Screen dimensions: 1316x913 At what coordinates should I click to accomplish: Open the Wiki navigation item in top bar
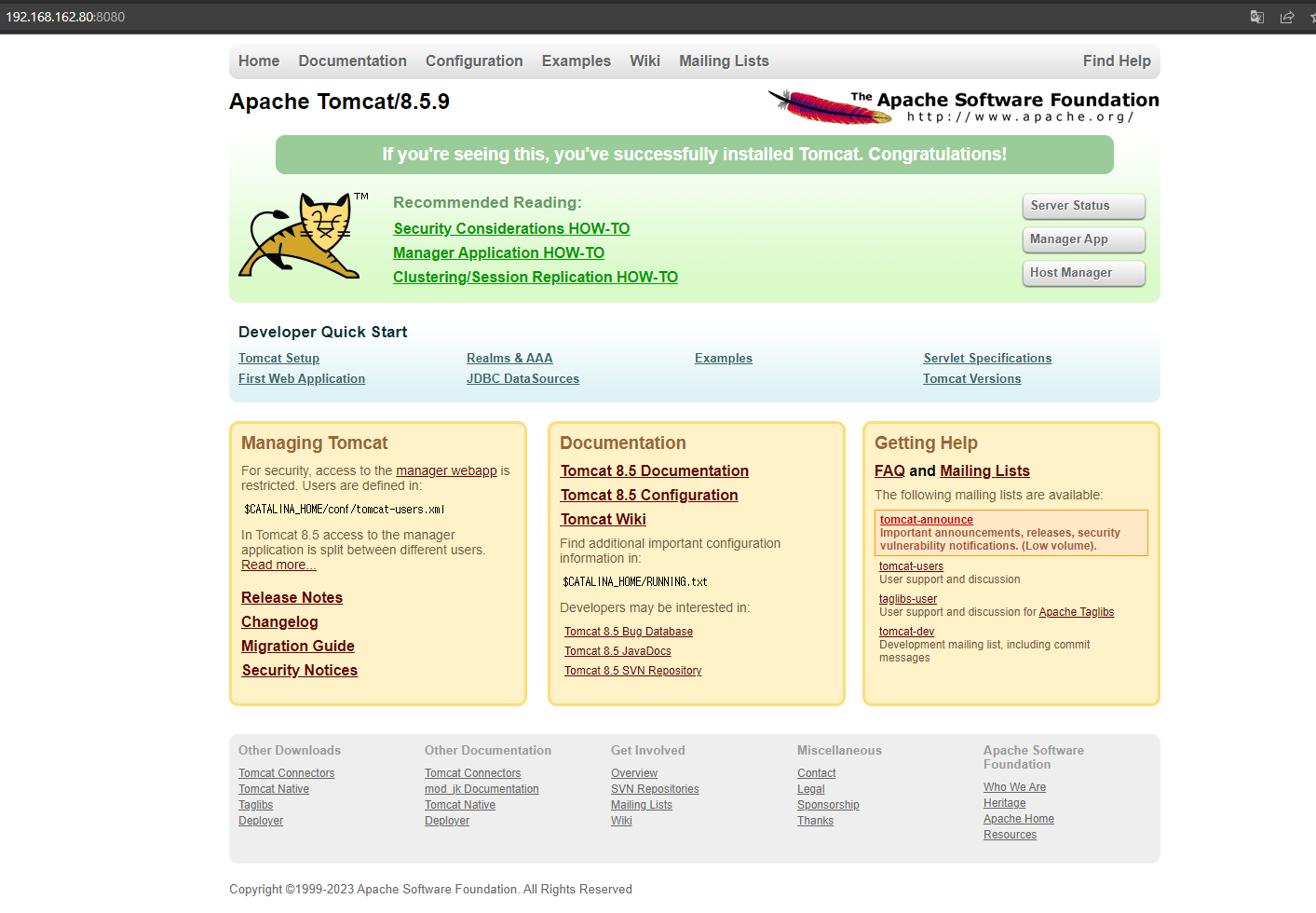pos(644,61)
